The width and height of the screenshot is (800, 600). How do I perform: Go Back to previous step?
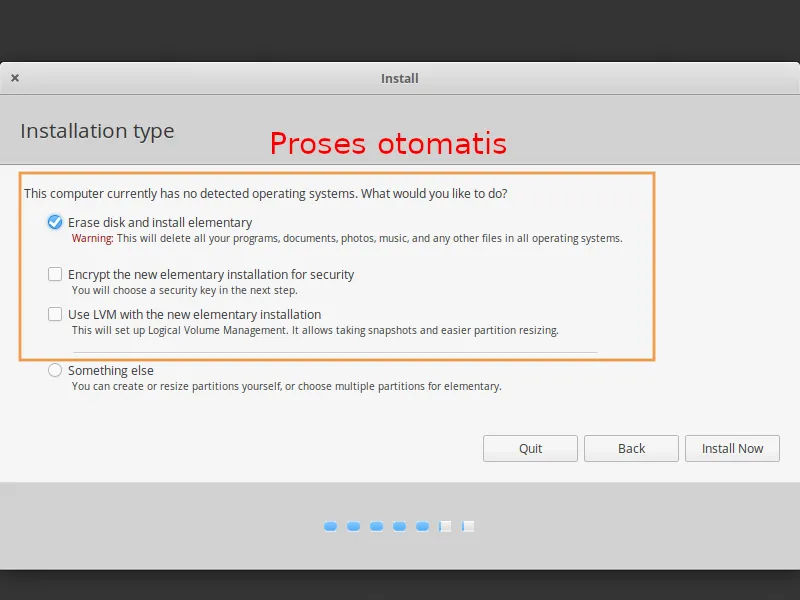[631, 448]
